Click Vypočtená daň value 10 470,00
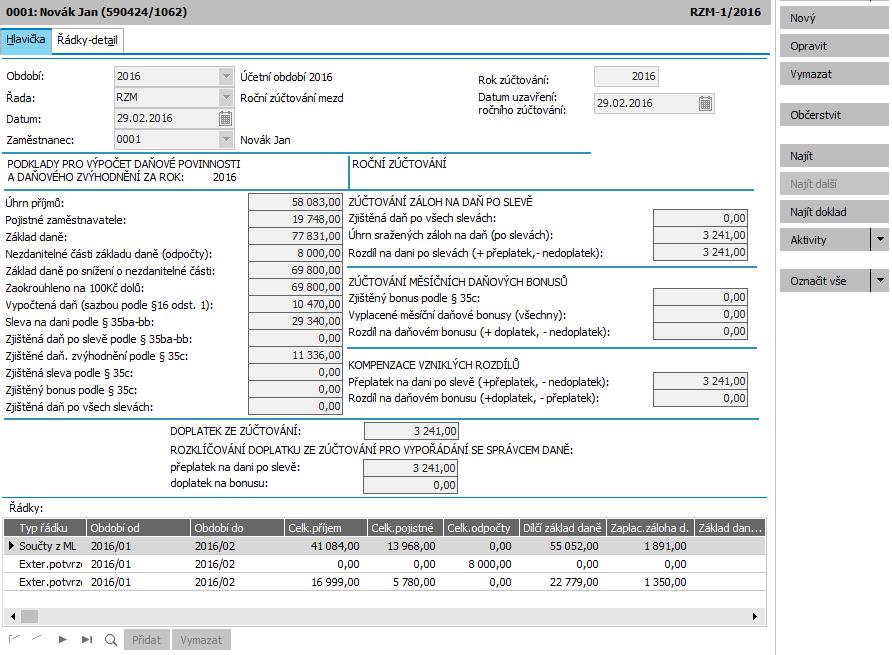The image size is (892, 655). coord(295,304)
